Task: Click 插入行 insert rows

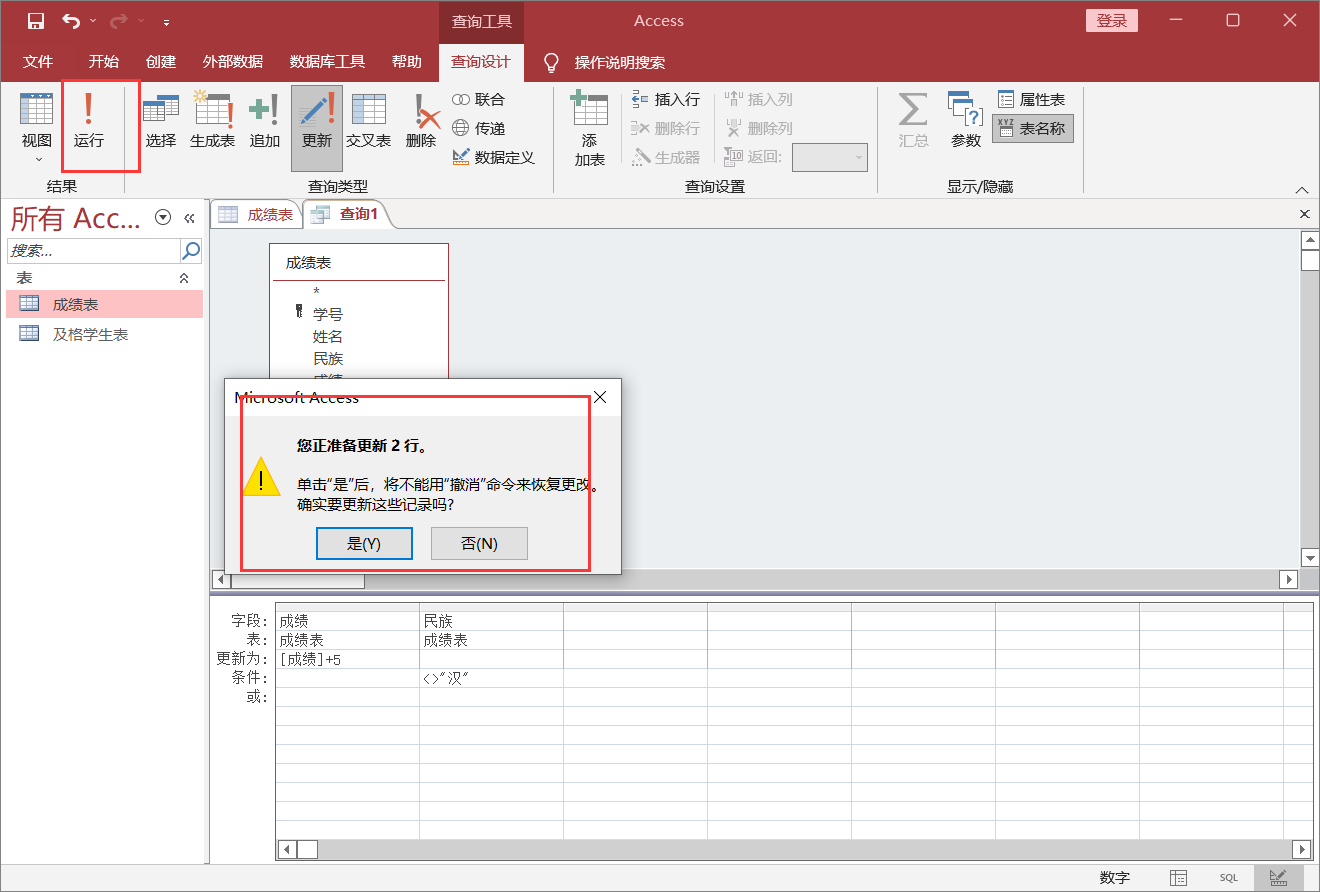Action: (666, 100)
